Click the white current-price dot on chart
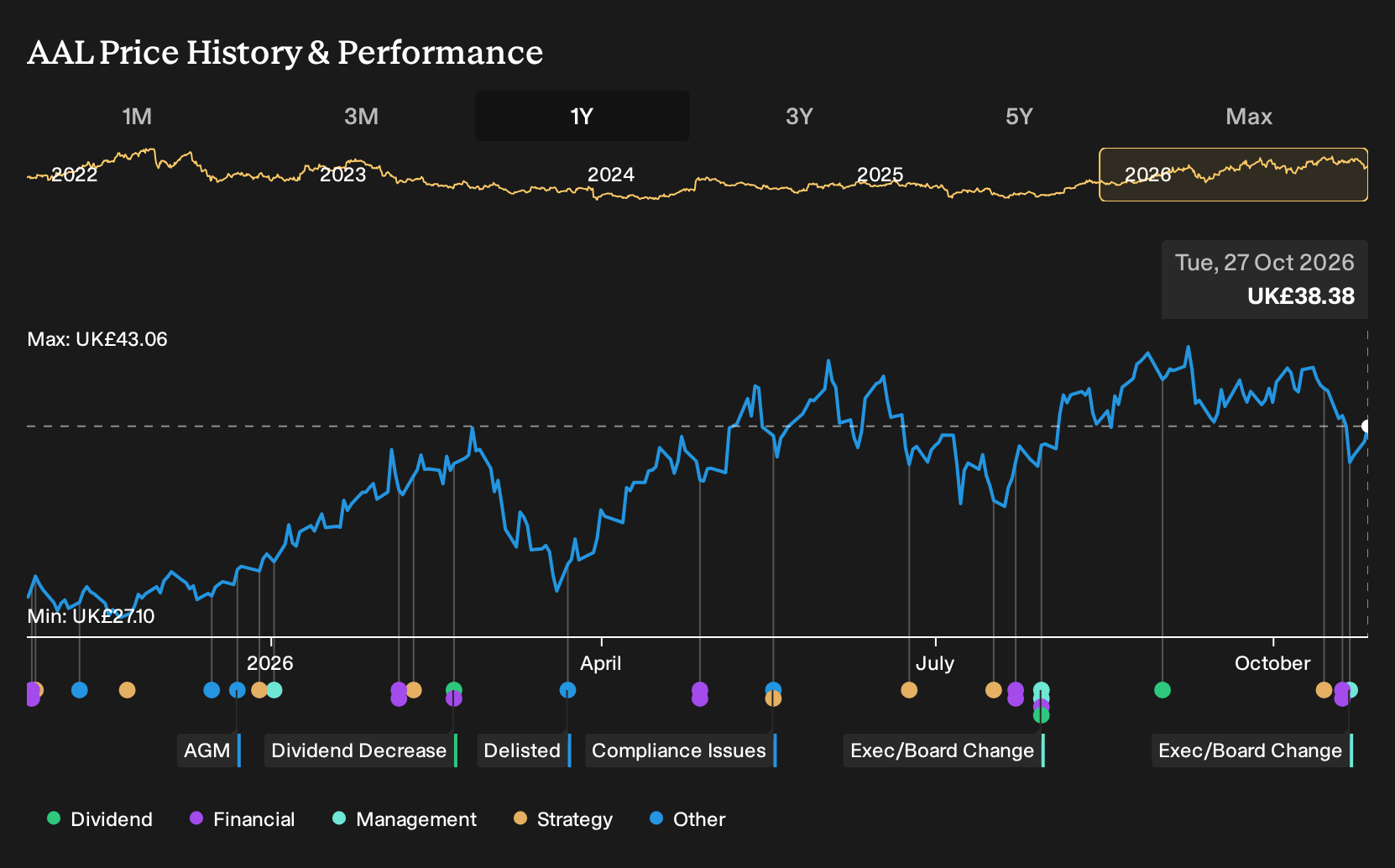Image resolution: width=1395 pixels, height=868 pixels. tap(1366, 426)
